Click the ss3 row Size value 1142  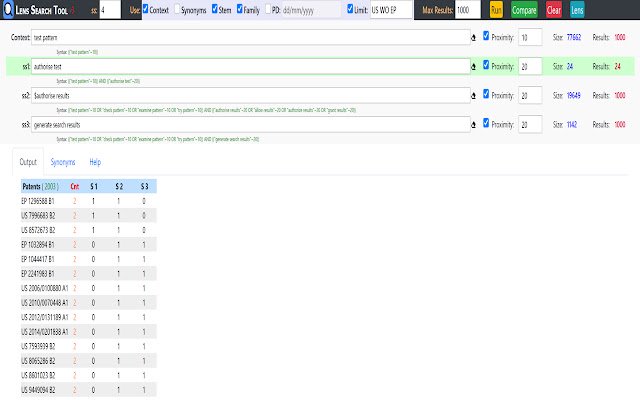(572, 124)
